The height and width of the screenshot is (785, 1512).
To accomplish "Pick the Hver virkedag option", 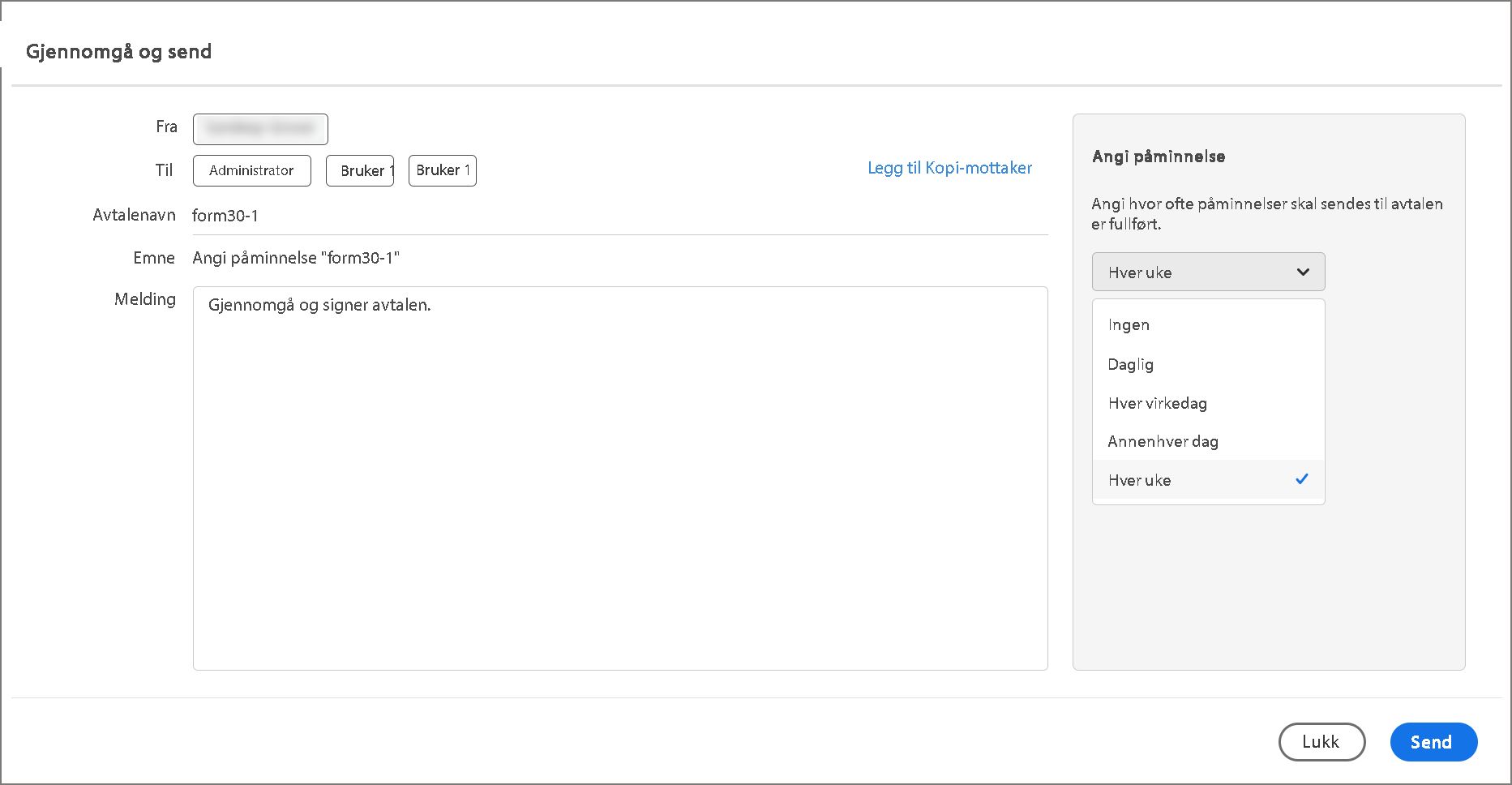I will point(1157,403).
